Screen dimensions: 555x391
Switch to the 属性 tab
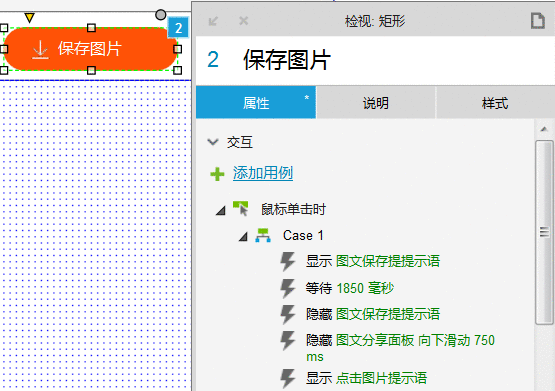[256, 102]
